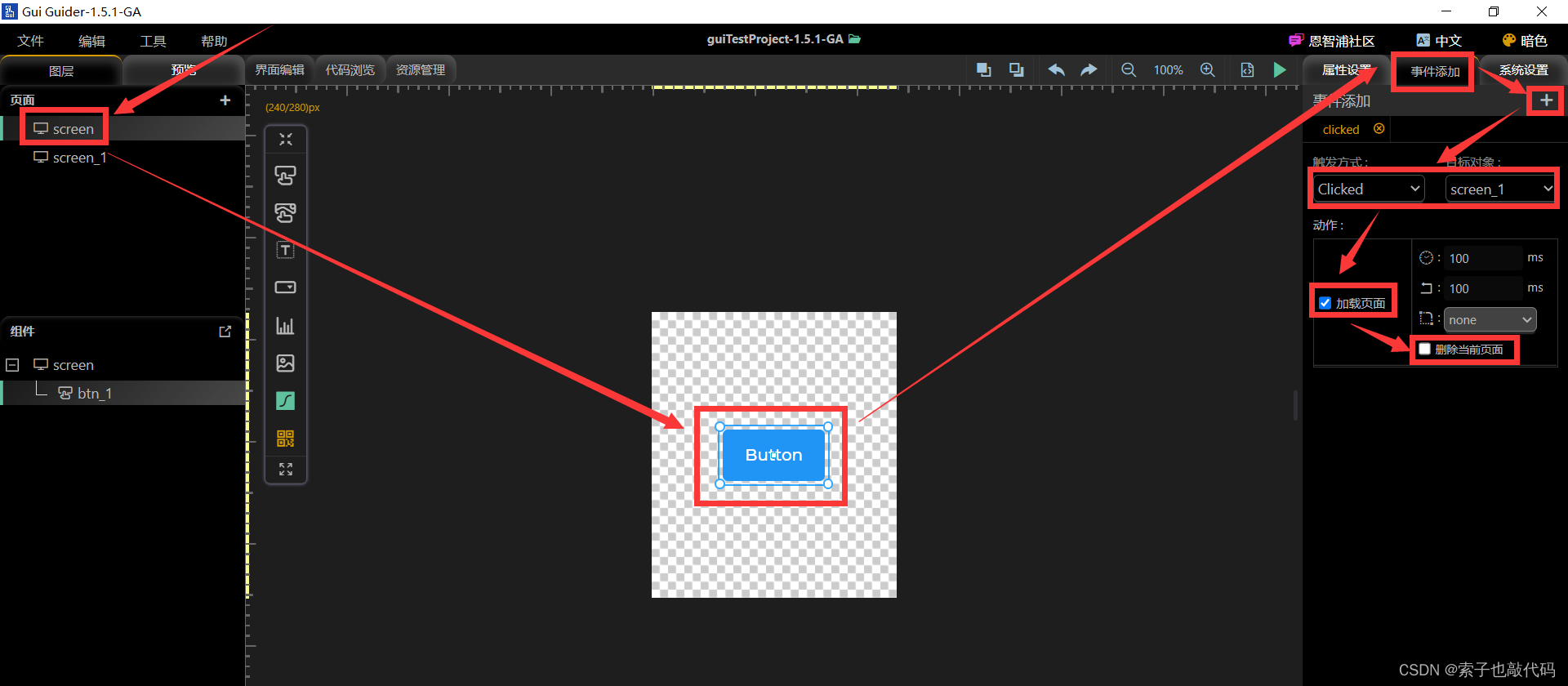1568x686 pixels.
Task: Zoom in on the canvas
Action: [1208, 70]
